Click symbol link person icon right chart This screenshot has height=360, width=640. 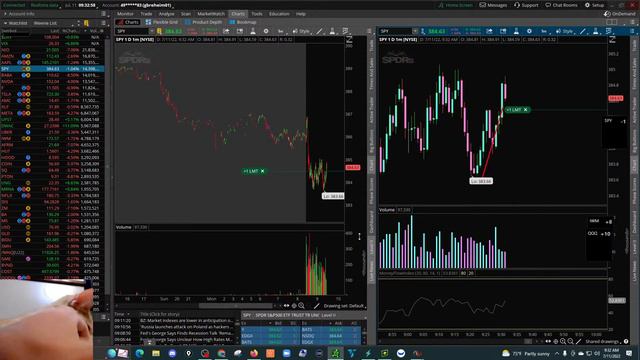point(423,31)
